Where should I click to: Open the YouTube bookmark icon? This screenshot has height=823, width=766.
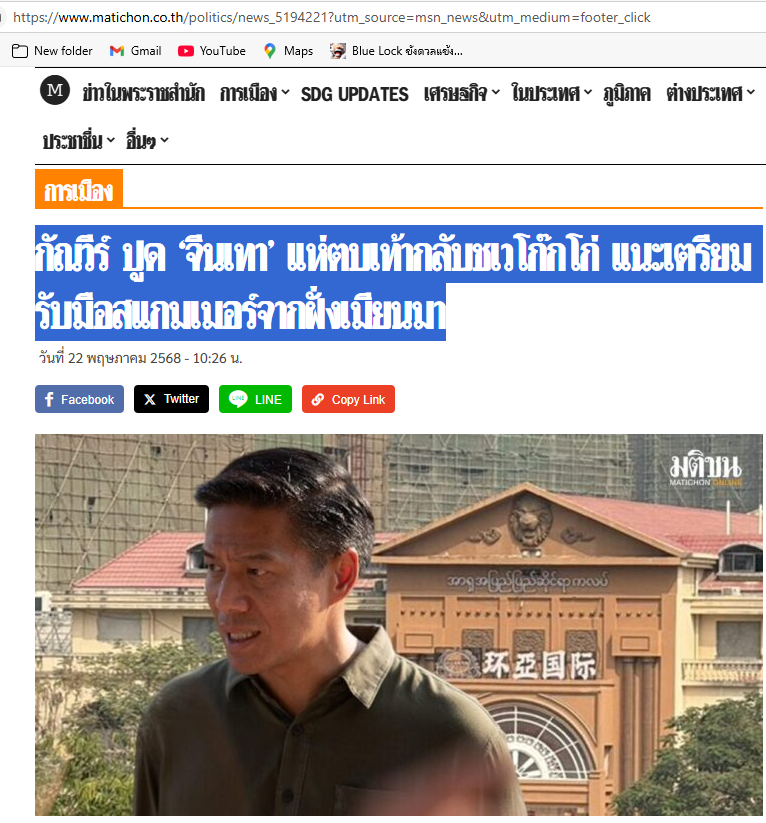pyautogui.click(x=185, y=51)
